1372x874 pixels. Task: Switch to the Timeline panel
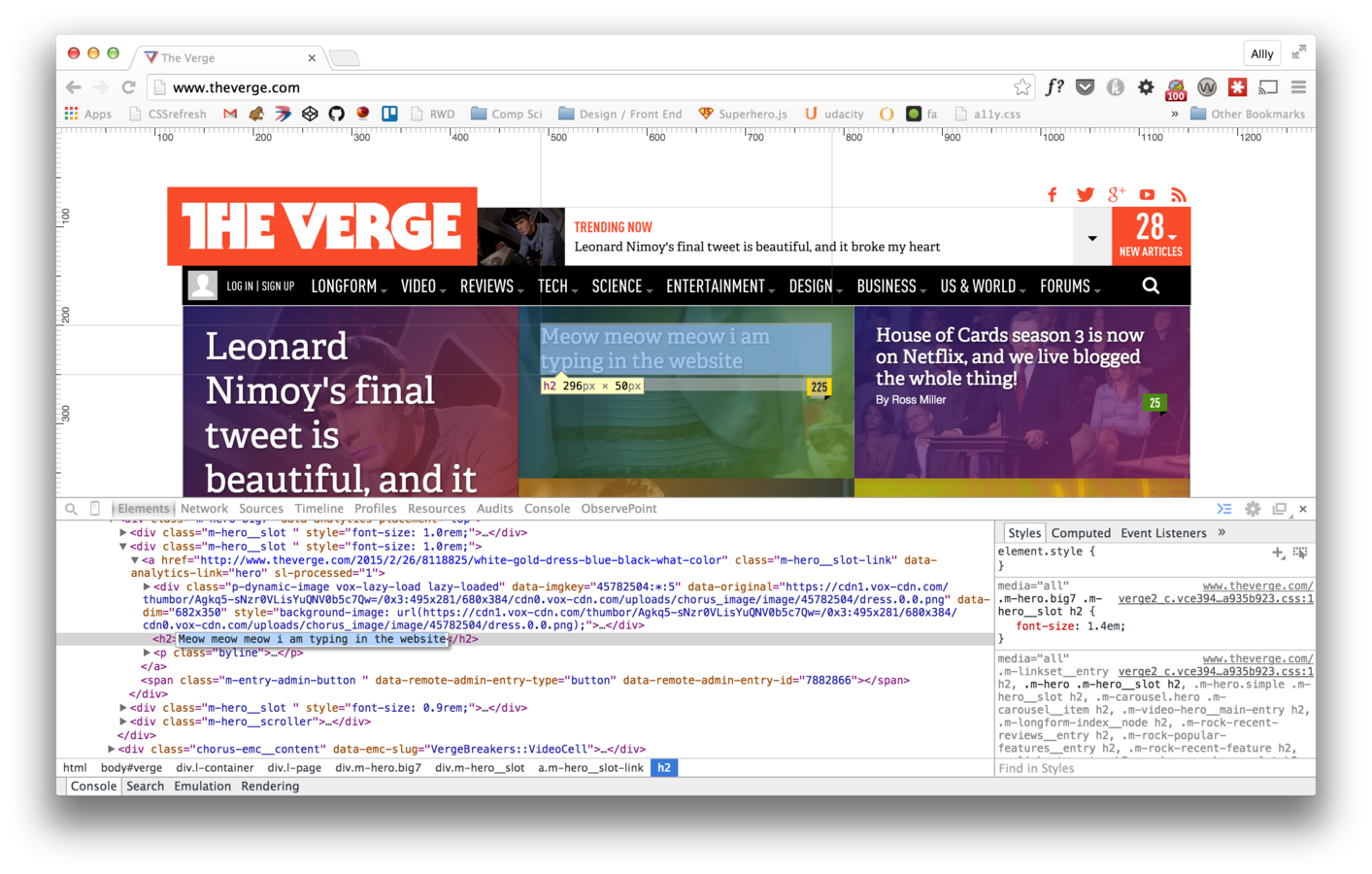click(318, 508)
